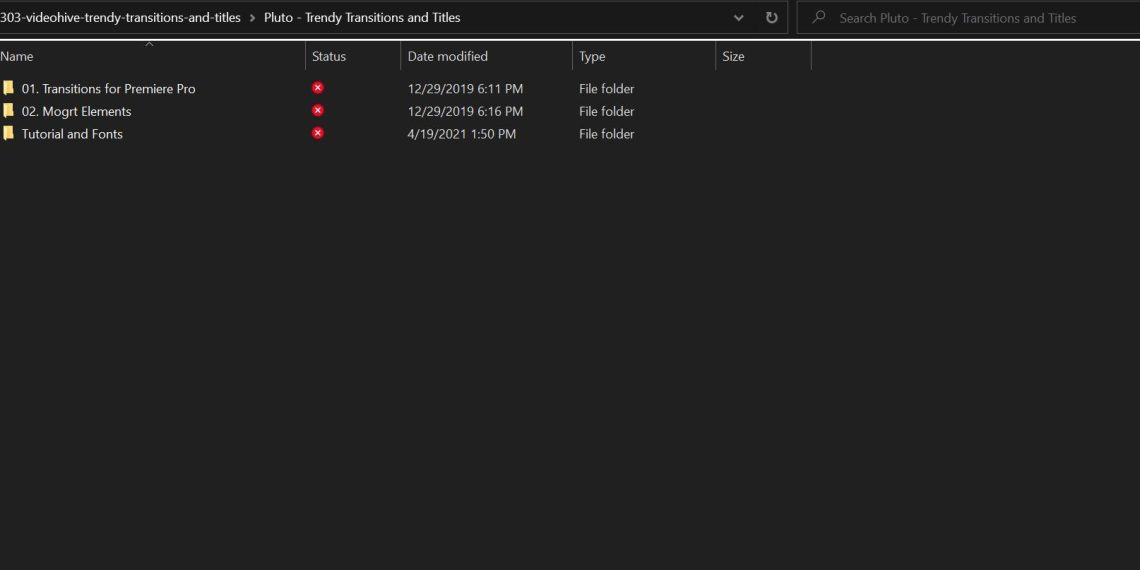Screen dimensions: 1140x570
Task: Click the red sync error icon for 01. Transitions
Action: pos(318,88)
